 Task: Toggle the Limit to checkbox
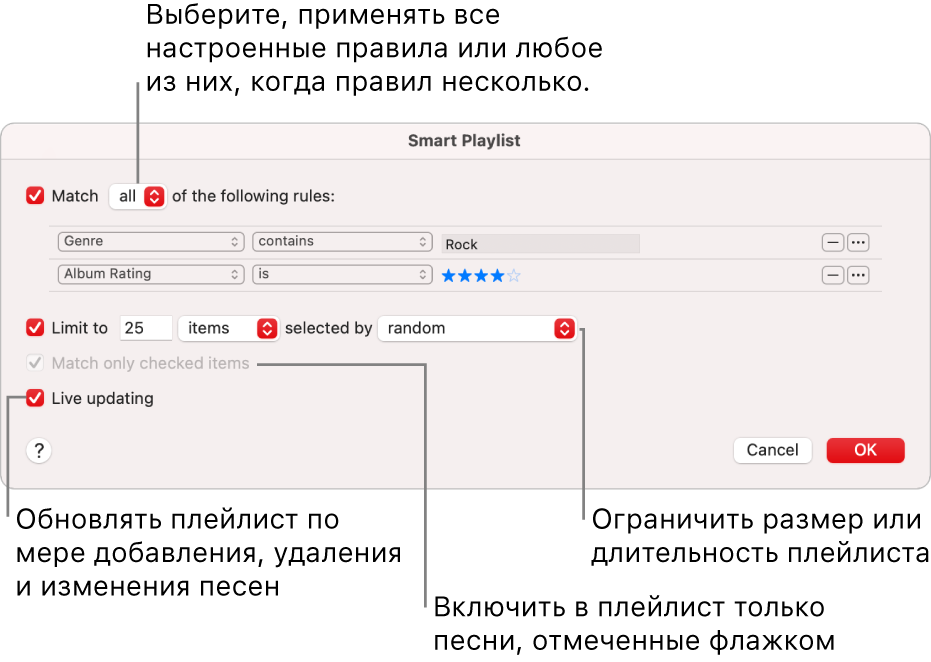35,328
